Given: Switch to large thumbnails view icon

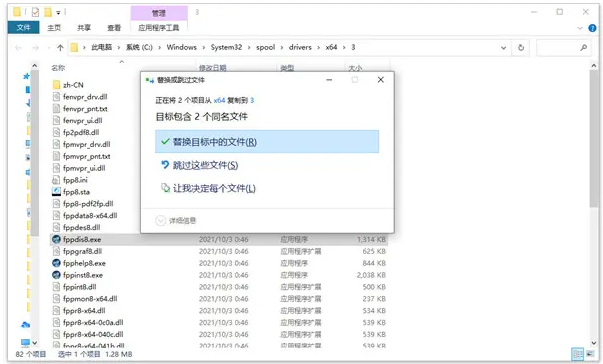Looking at the screenshot, I should (x=589, y=354).
